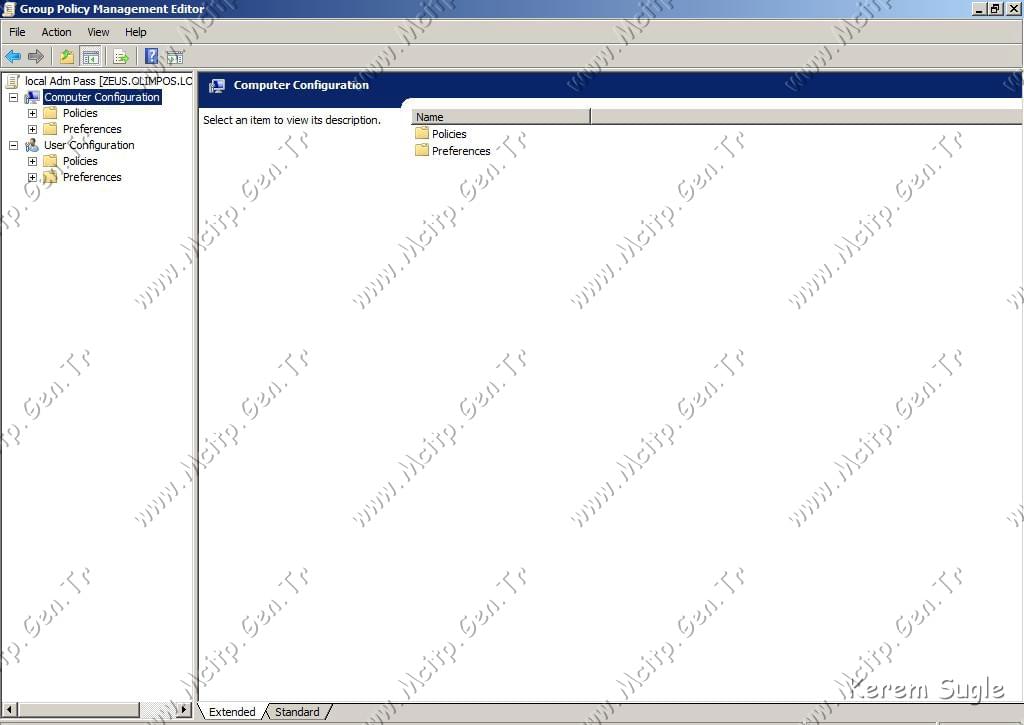Select Policies label under Computer Configuration tree
This screenshot has width=1024, height=725.
point(80,113)
